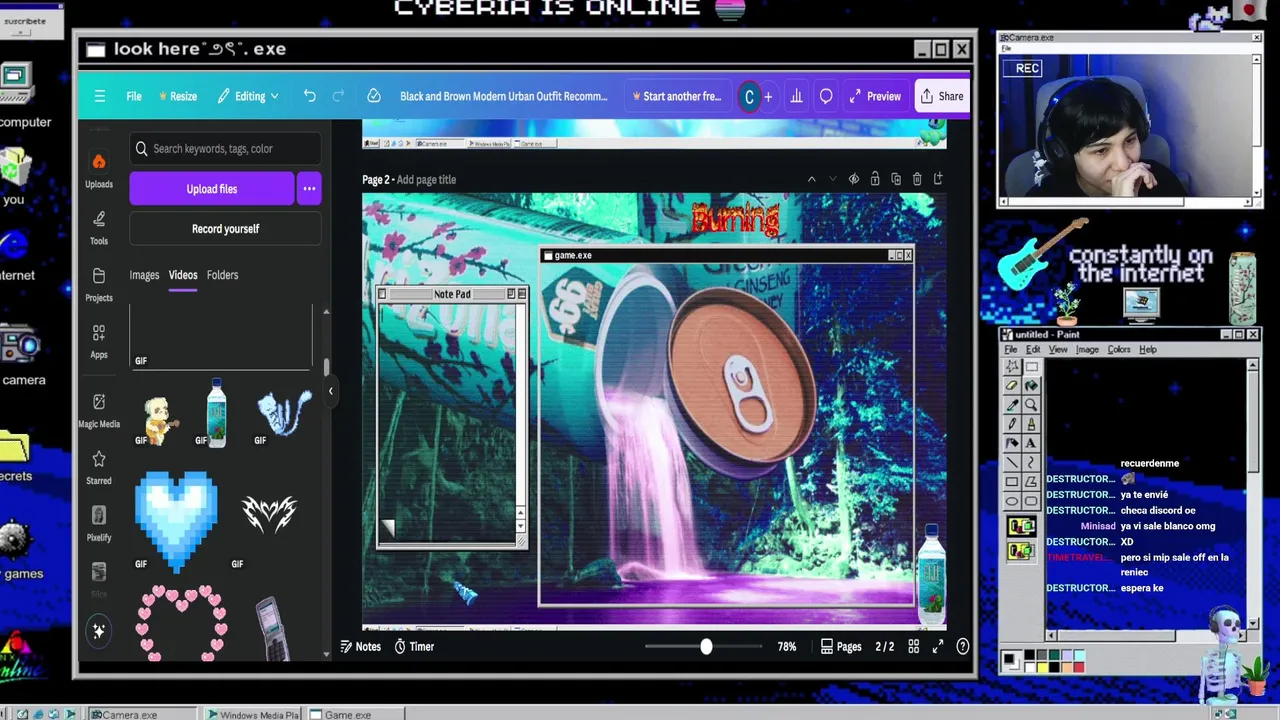Click the sparkle magic assistant button
1280x720 pixels.
coord(99,631)
